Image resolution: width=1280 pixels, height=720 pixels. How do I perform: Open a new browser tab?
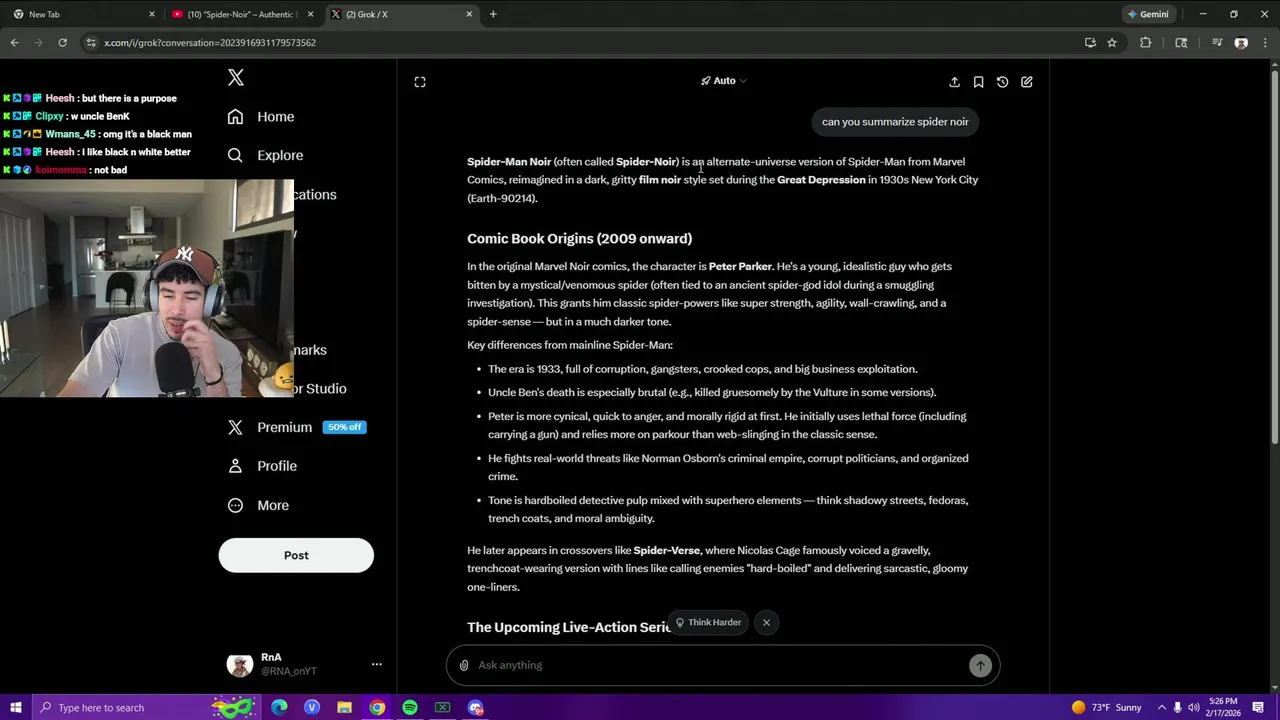pyautogui.click(x=493, y=14)
